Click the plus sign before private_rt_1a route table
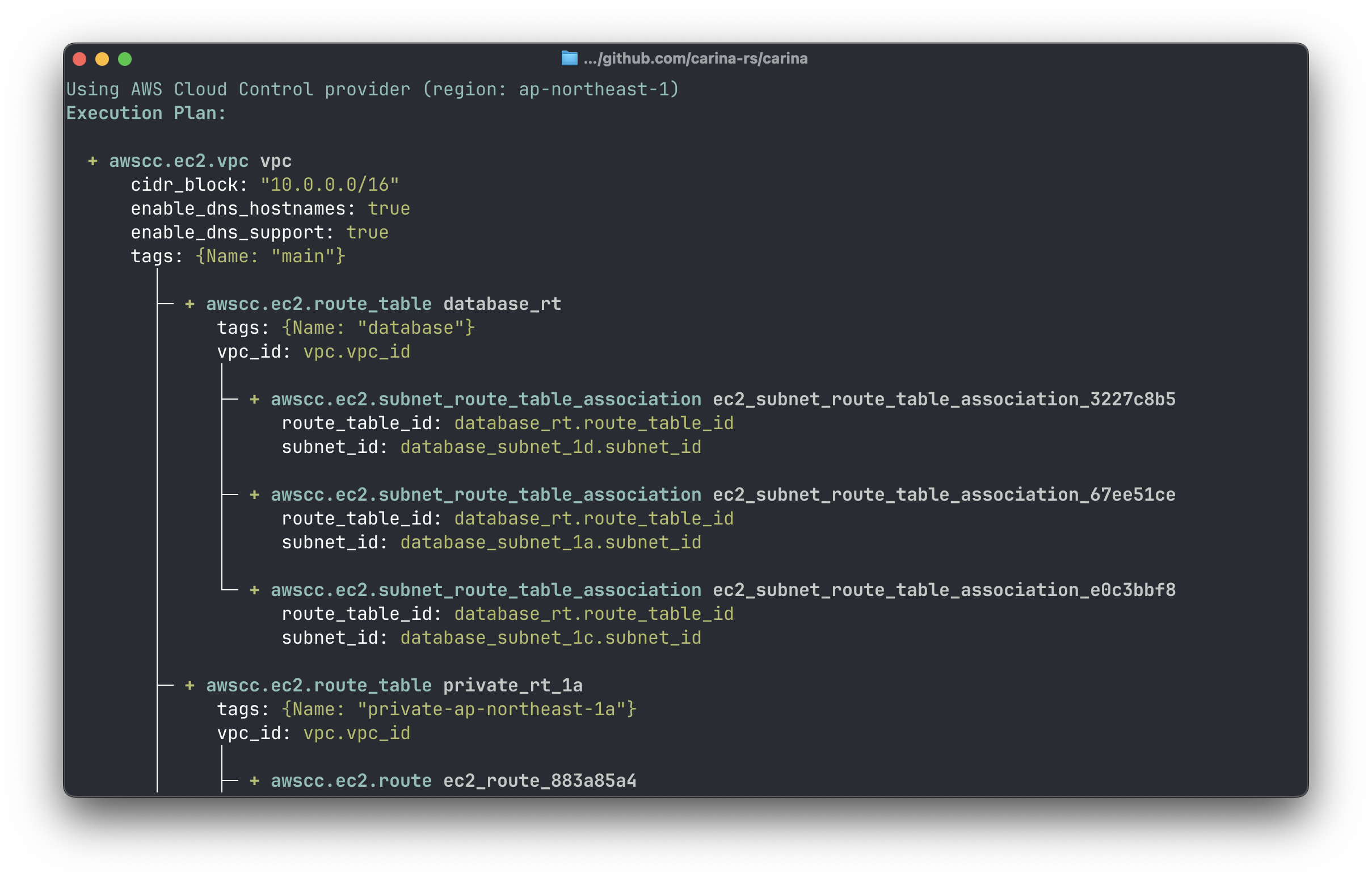Image resolution: width=1372 pixels, height=881 pixels. coord(190,685)
